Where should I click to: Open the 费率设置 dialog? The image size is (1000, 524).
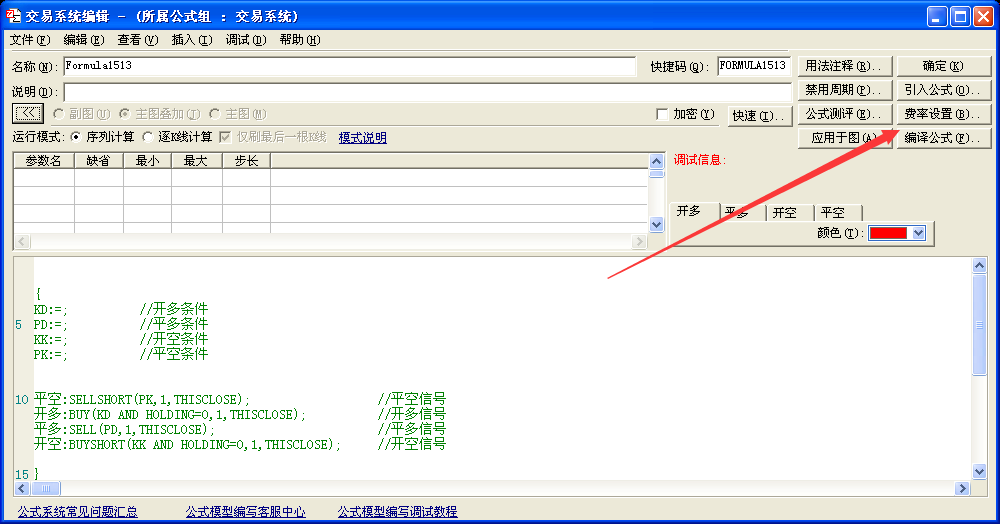point(943,113)
